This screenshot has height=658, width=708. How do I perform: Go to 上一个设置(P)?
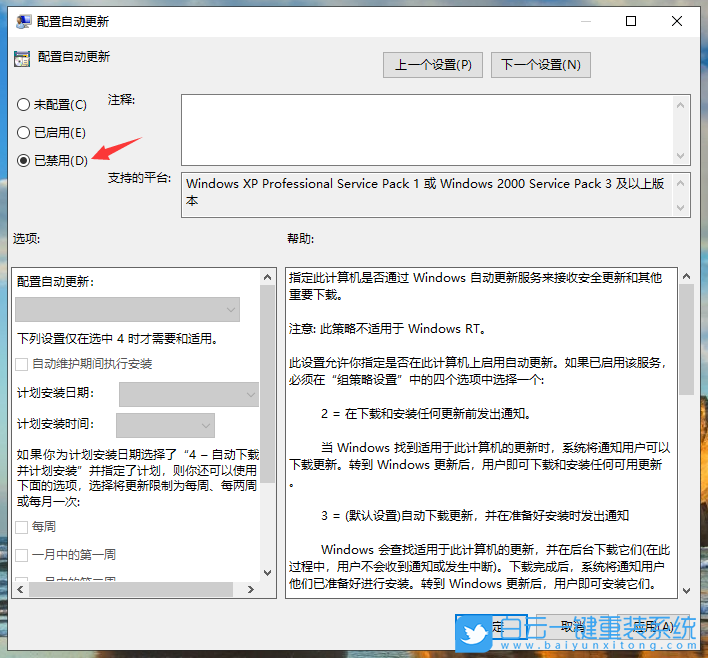tap(433, 65)
